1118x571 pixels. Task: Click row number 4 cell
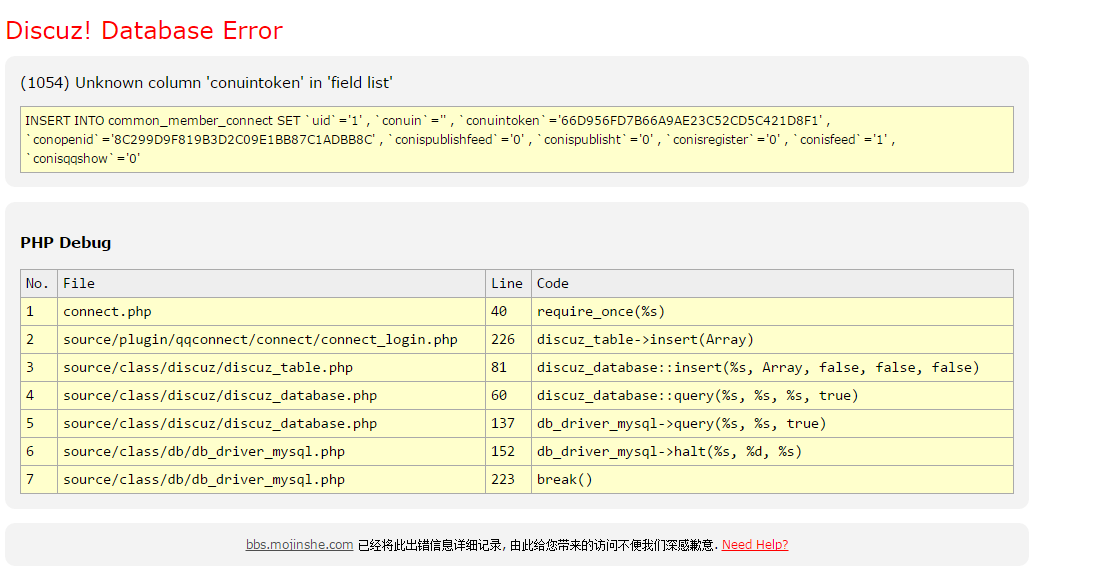pyautogui.click(x=39, y=396)
